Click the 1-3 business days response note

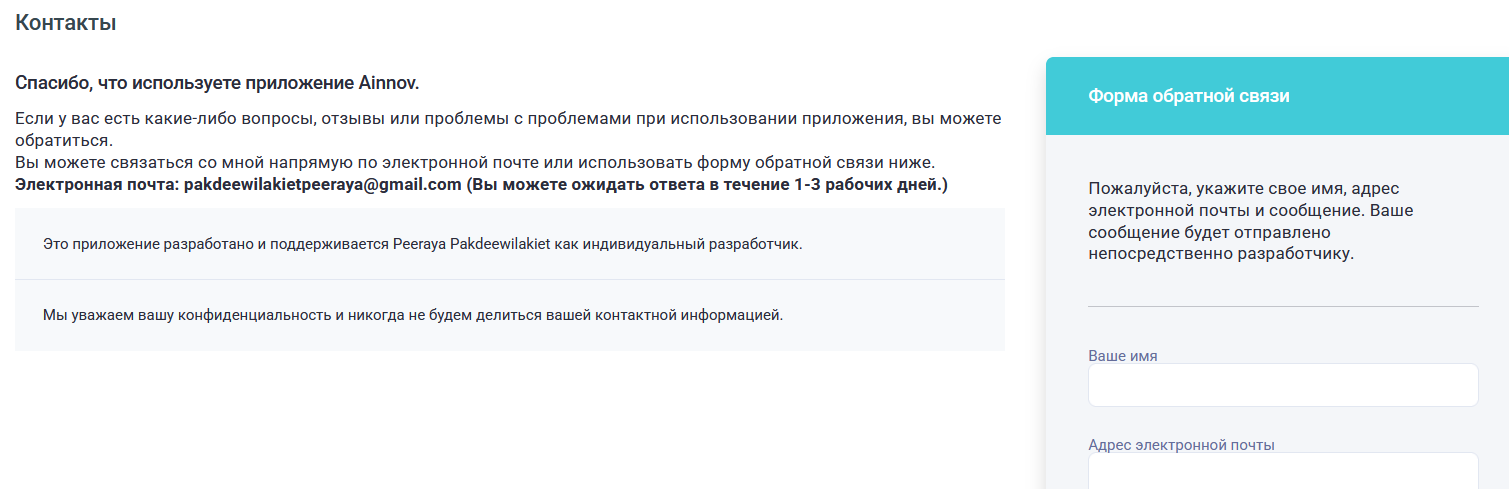click(x=707, y=185)
